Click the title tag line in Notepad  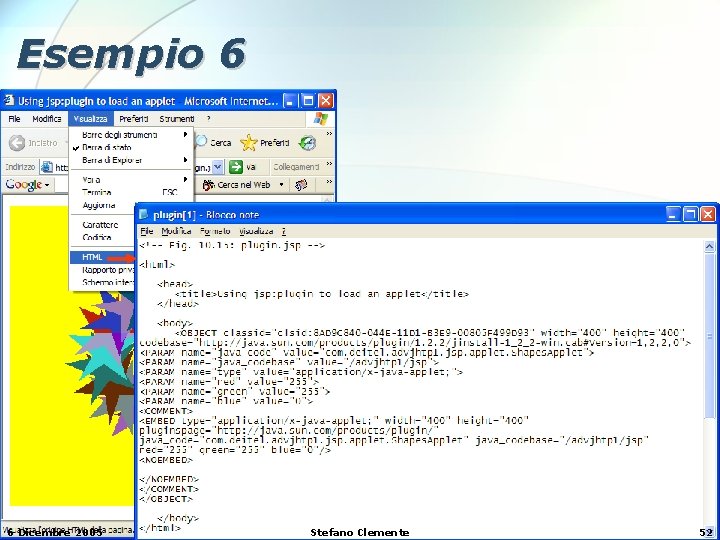click(321, 294)
